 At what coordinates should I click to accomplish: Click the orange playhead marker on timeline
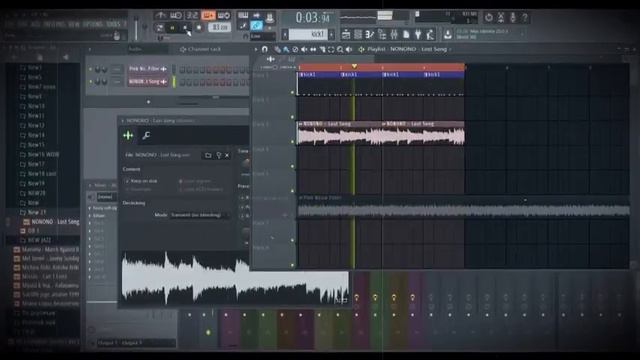tap(354, 66)
